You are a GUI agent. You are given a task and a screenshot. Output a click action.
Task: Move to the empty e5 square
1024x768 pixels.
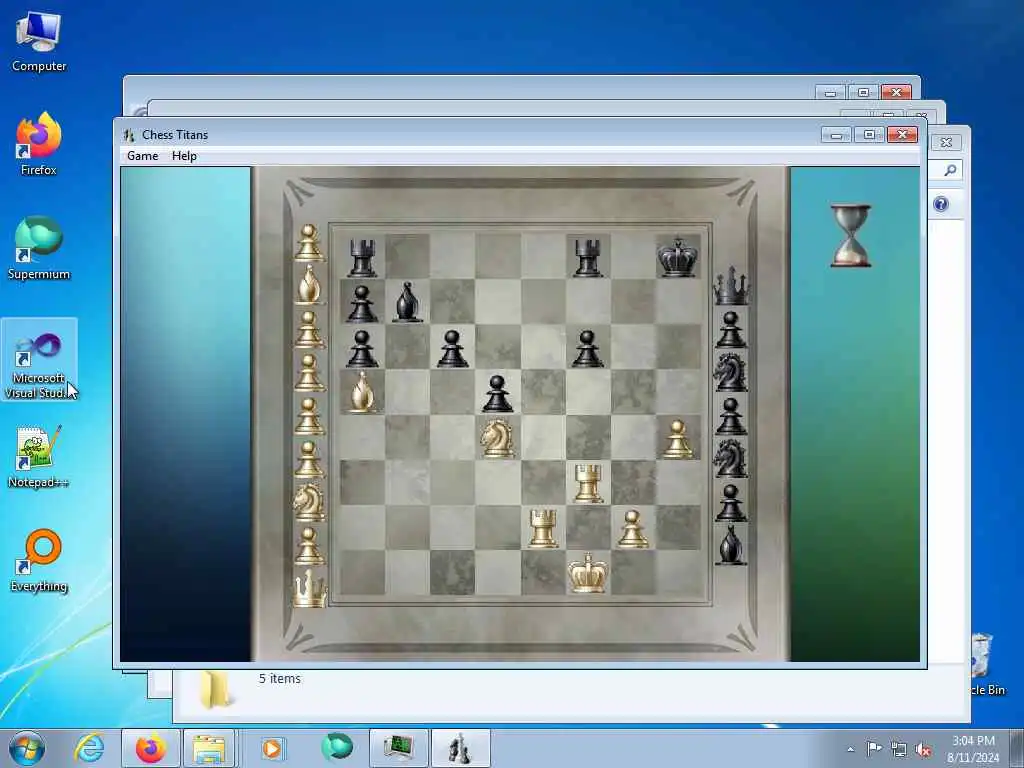coord(543,392)
